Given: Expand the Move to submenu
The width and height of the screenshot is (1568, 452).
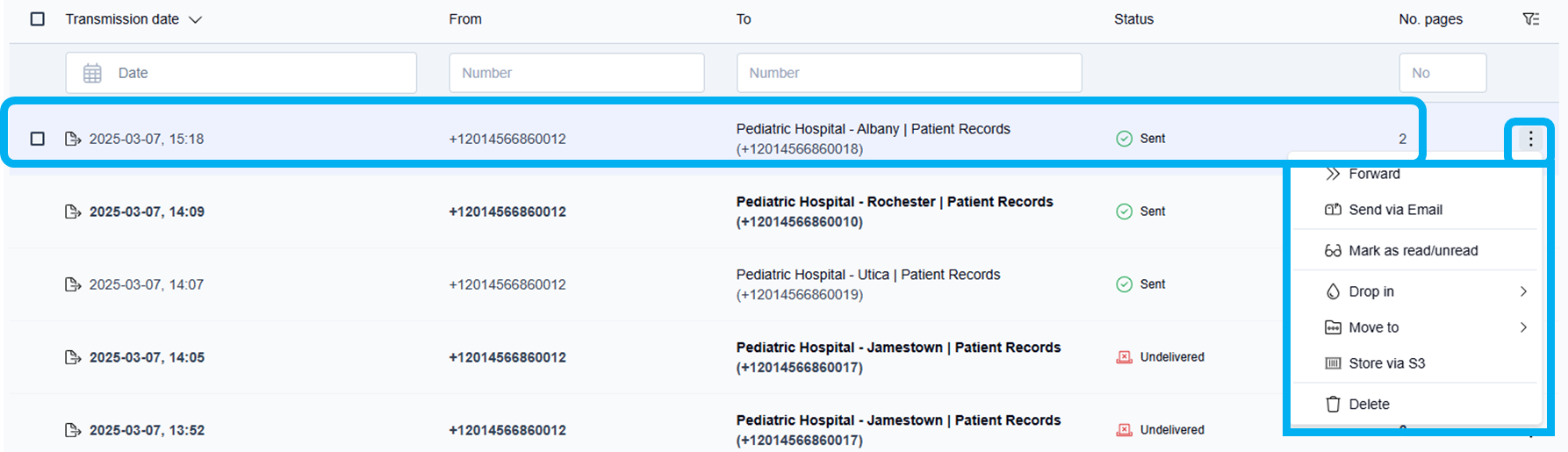Looking at the screenshot, I should (1523, 327).
